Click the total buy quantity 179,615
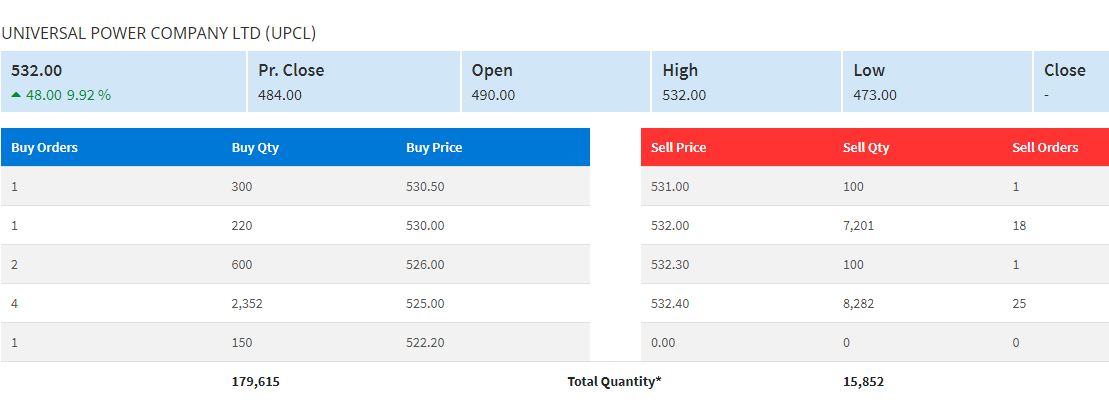This screenshot has height=418, width=1109. click(x=255, y=382)
